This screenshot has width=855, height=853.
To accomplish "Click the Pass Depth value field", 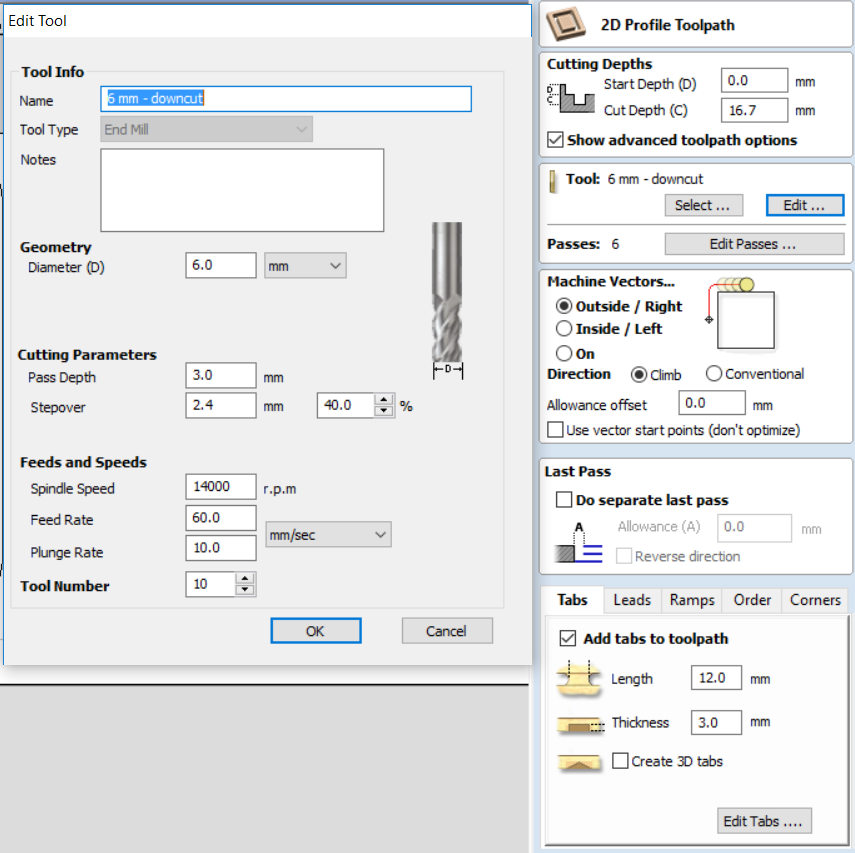I will 220,375.
